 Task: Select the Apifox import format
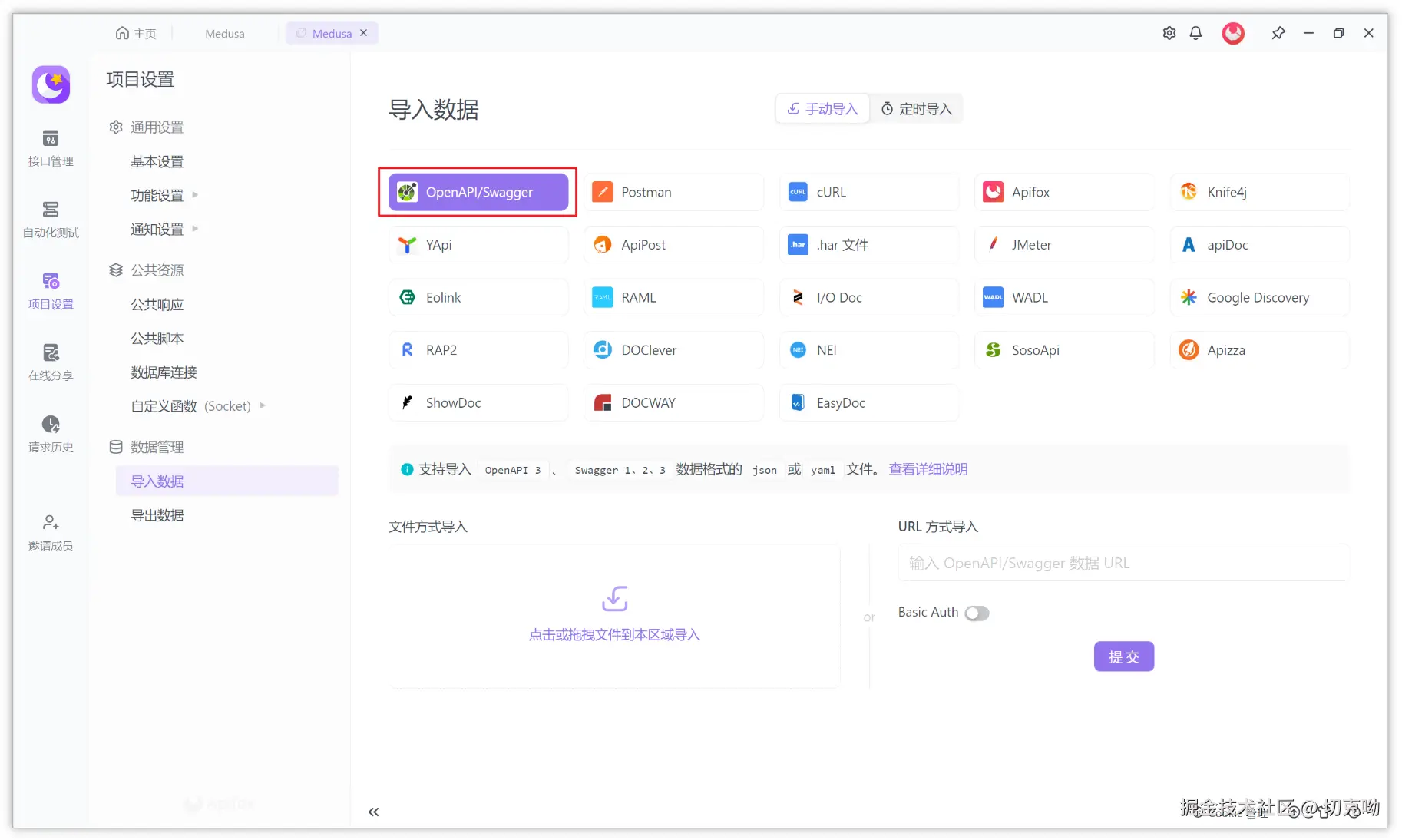point(1064,192)
